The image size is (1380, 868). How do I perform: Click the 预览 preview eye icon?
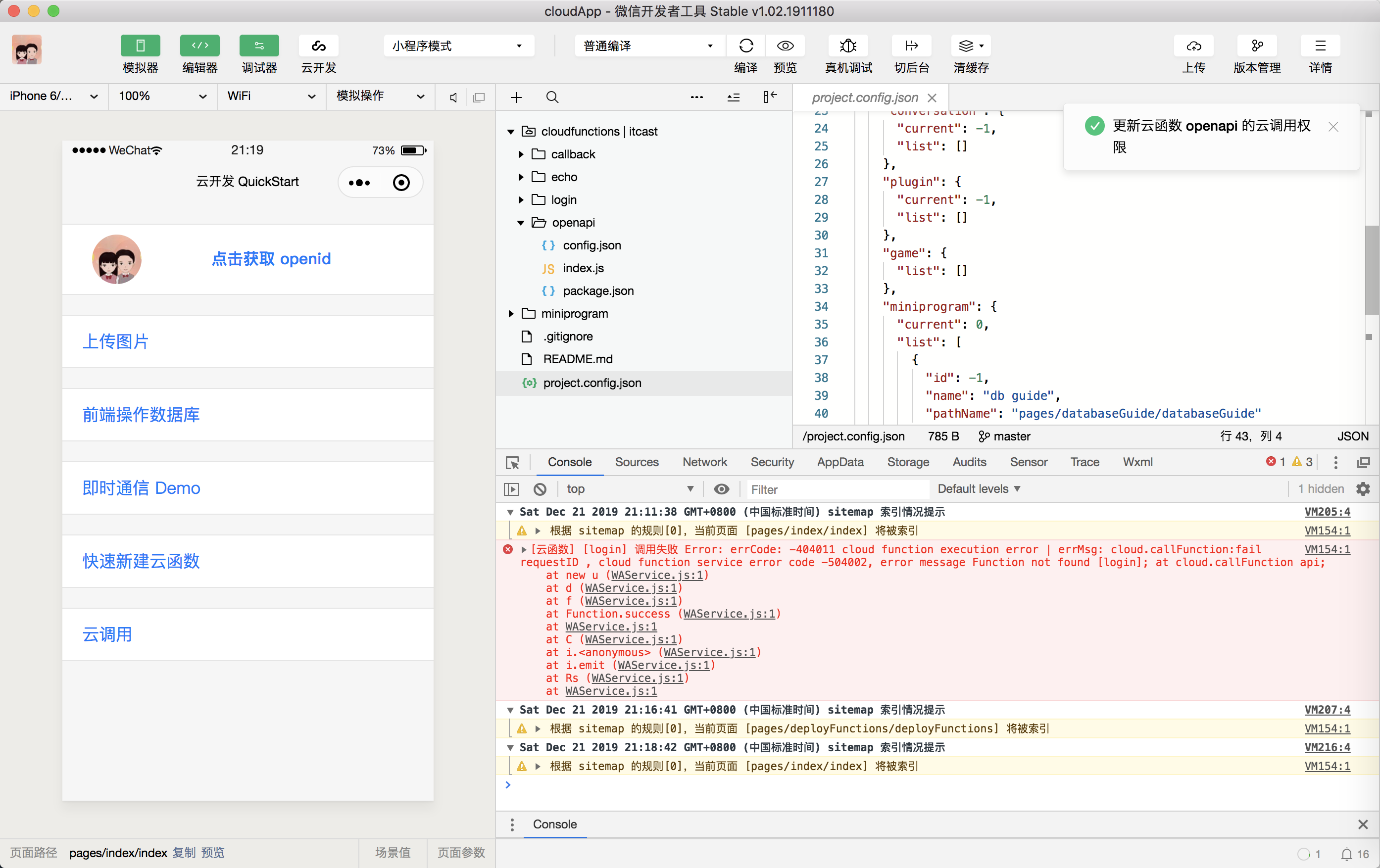tap(785, 46)
